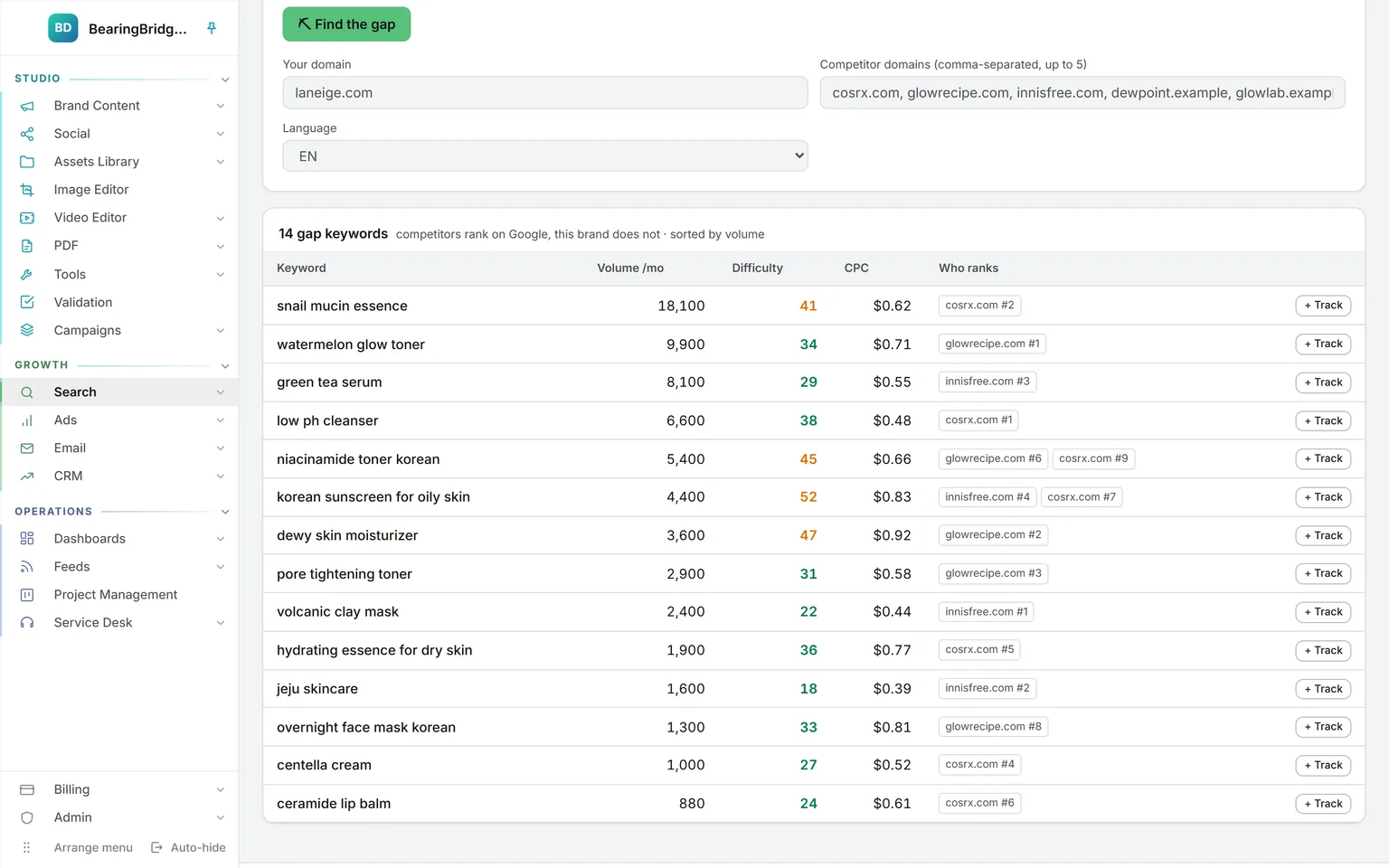Open the Language dropdown
The image size is (1389, 868).
point(545,156)
